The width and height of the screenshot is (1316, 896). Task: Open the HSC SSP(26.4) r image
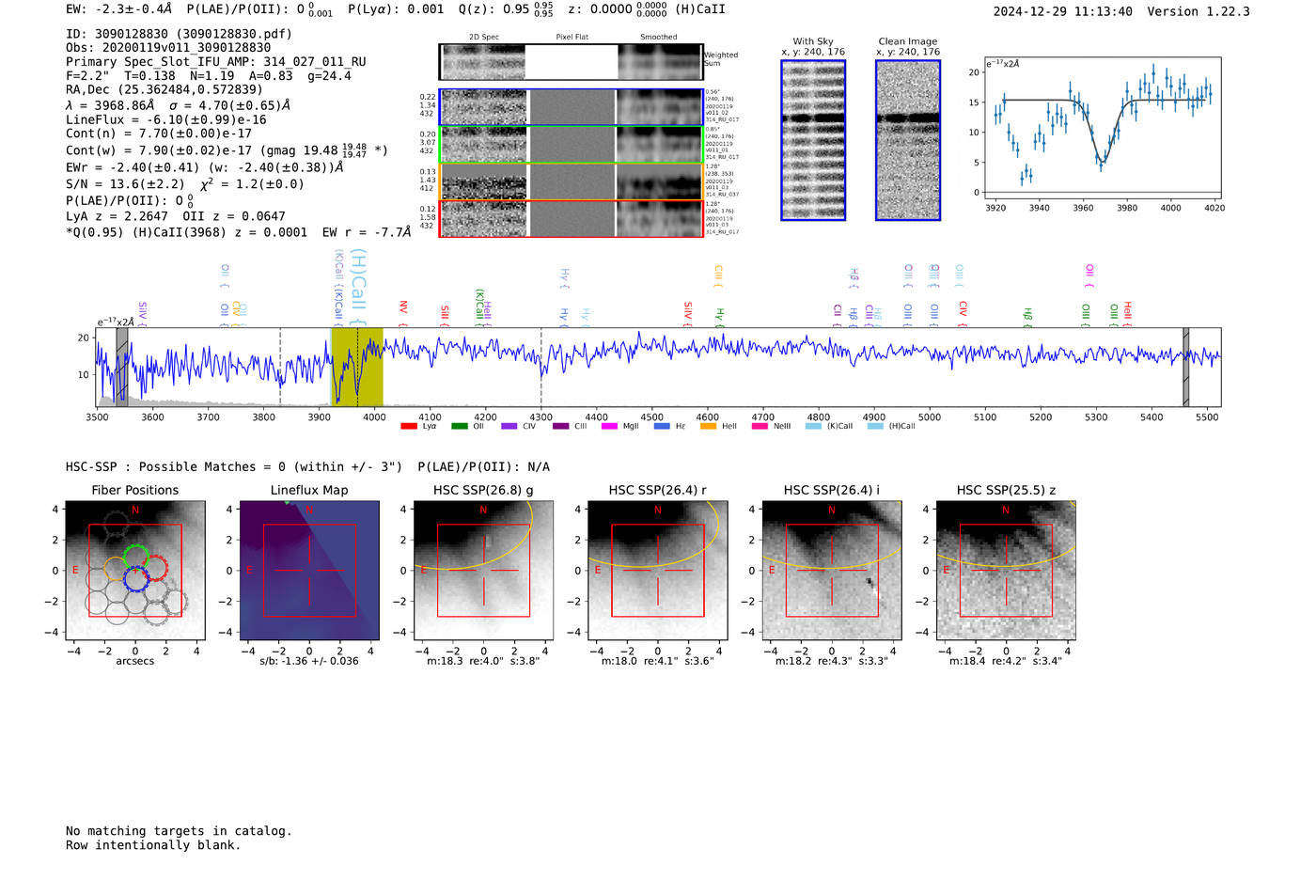click(x=657, y=571)
